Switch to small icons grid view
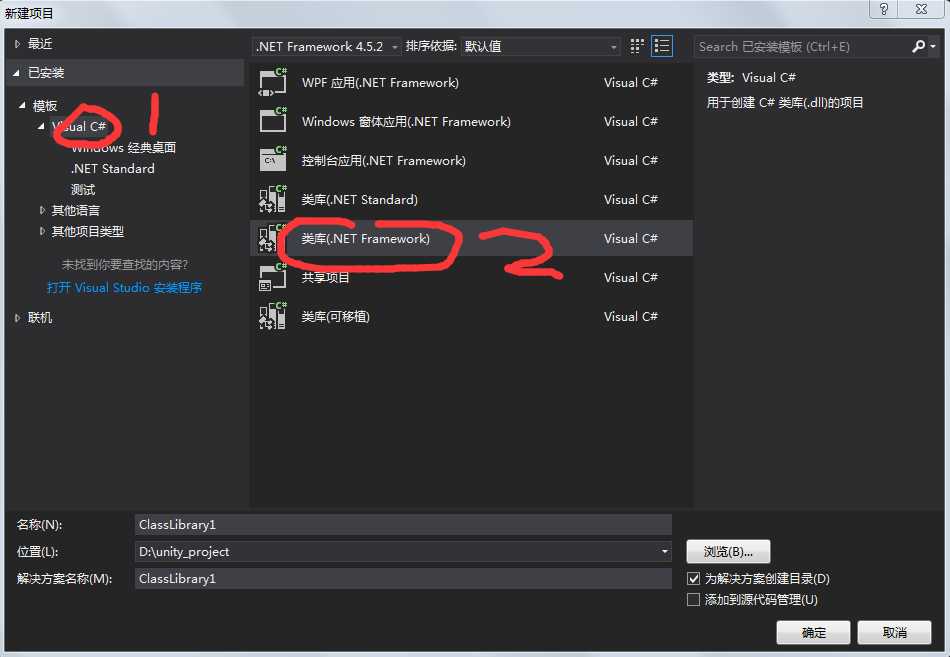Image resolution: width=950 pixels, height=657 pixels. (x=636, y=46)
